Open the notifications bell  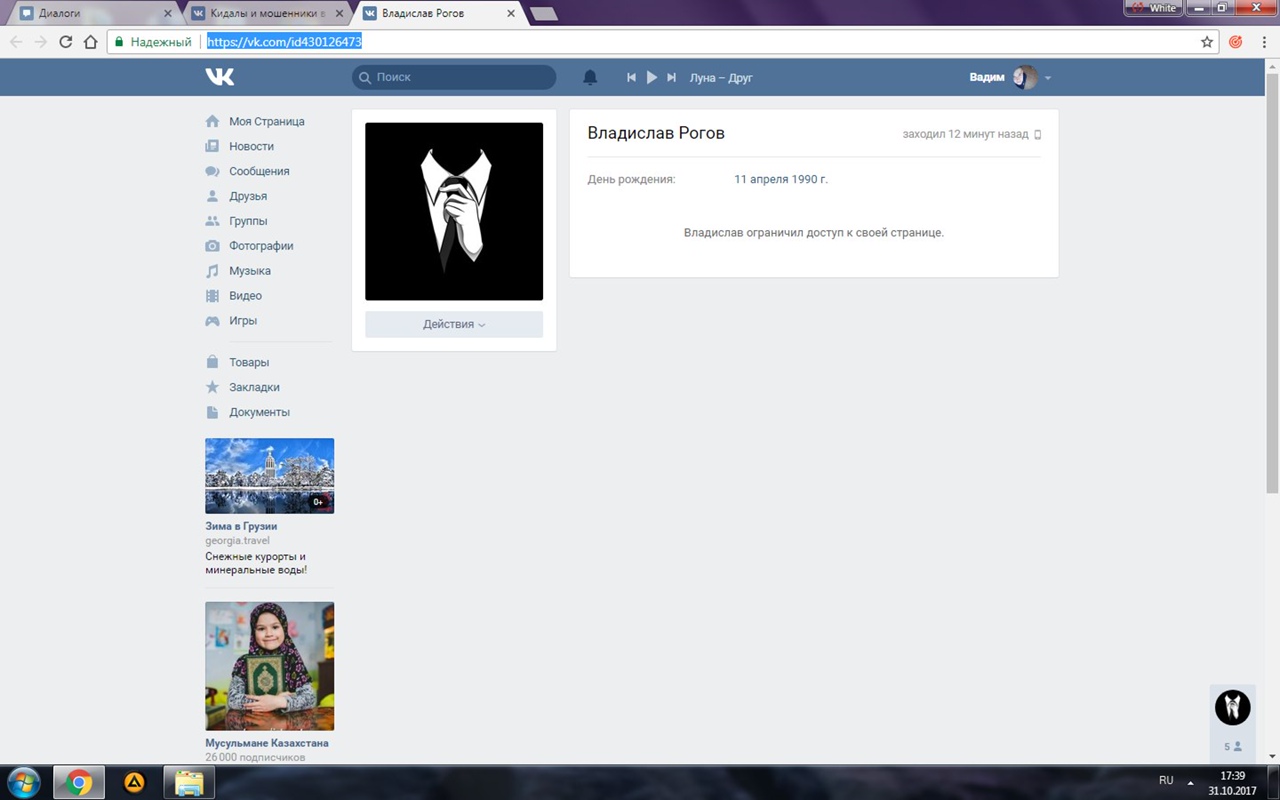590,77
